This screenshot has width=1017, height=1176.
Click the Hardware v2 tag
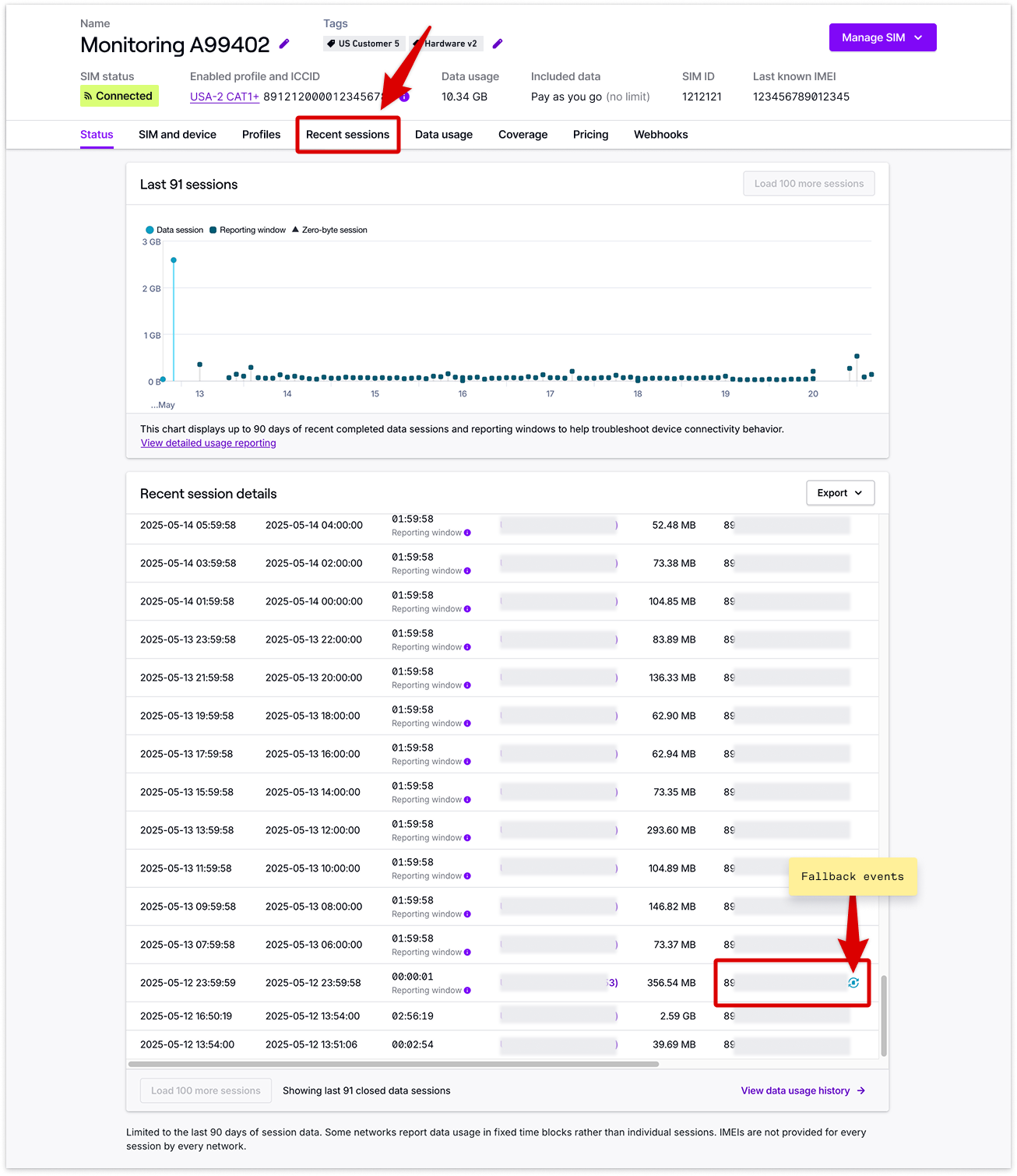pyautogui.click(x=447, y=44)
